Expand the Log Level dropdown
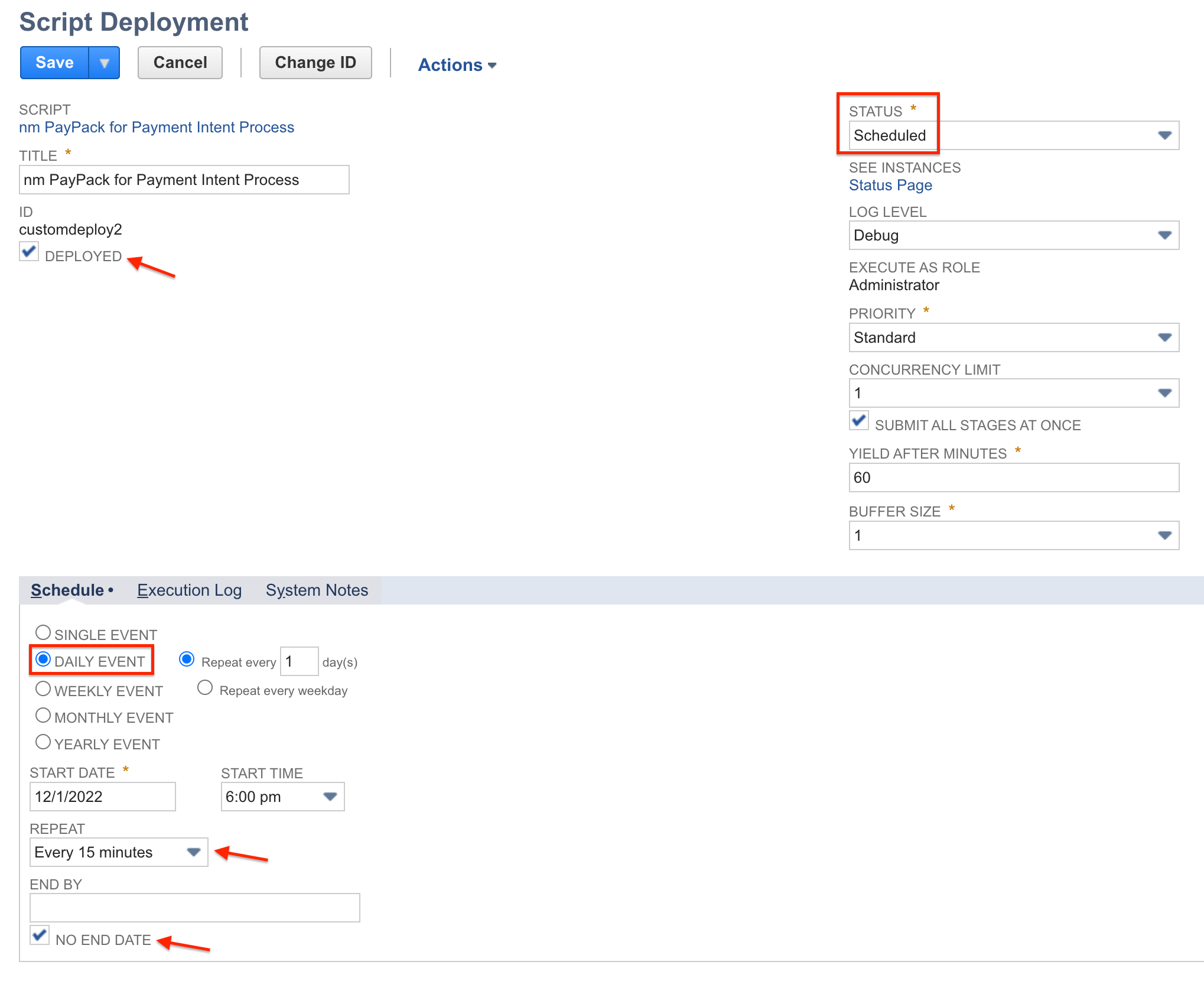Screen dimensions: 1204x981 (1164, 235)
